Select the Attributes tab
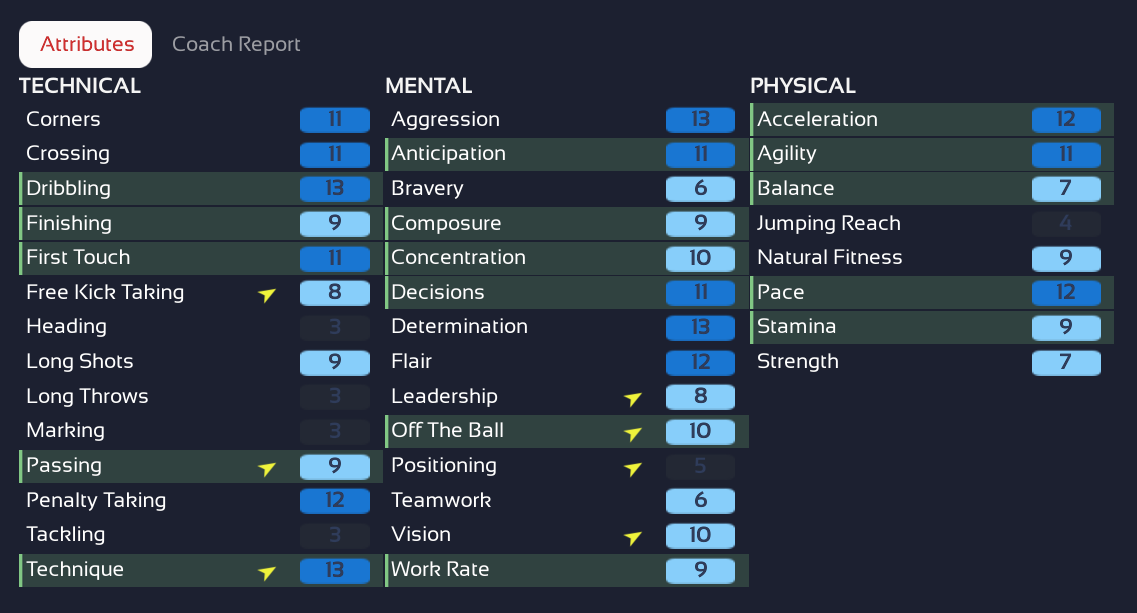Viewport: 1137px width, 613px height. point(87,44)
